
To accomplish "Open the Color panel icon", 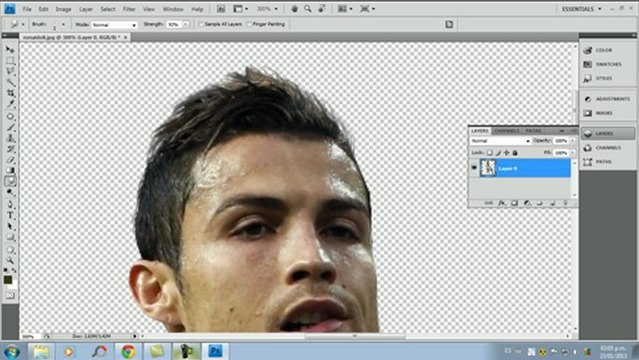I will 587,50.
